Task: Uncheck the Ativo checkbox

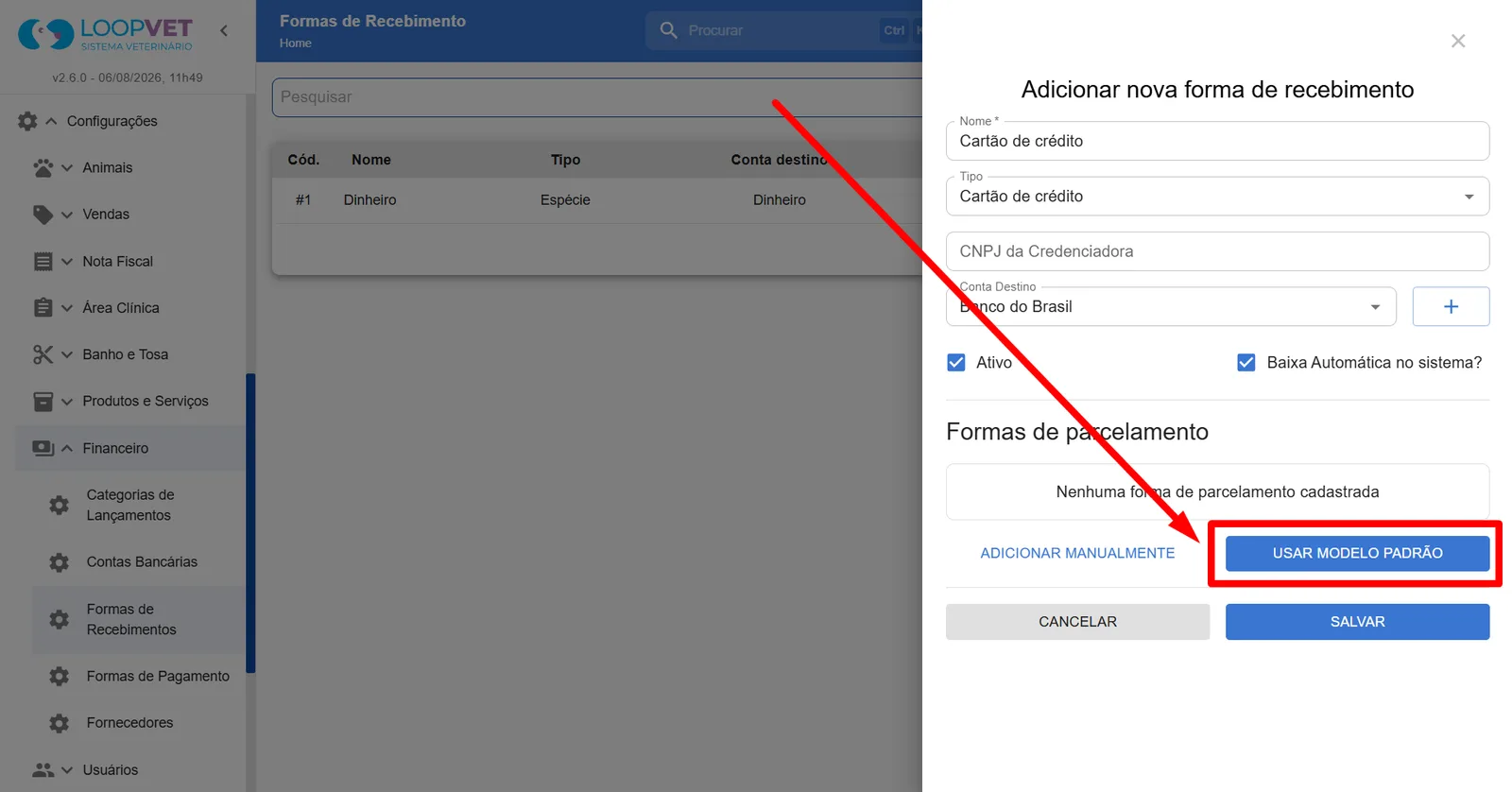Action: [956, 363]
